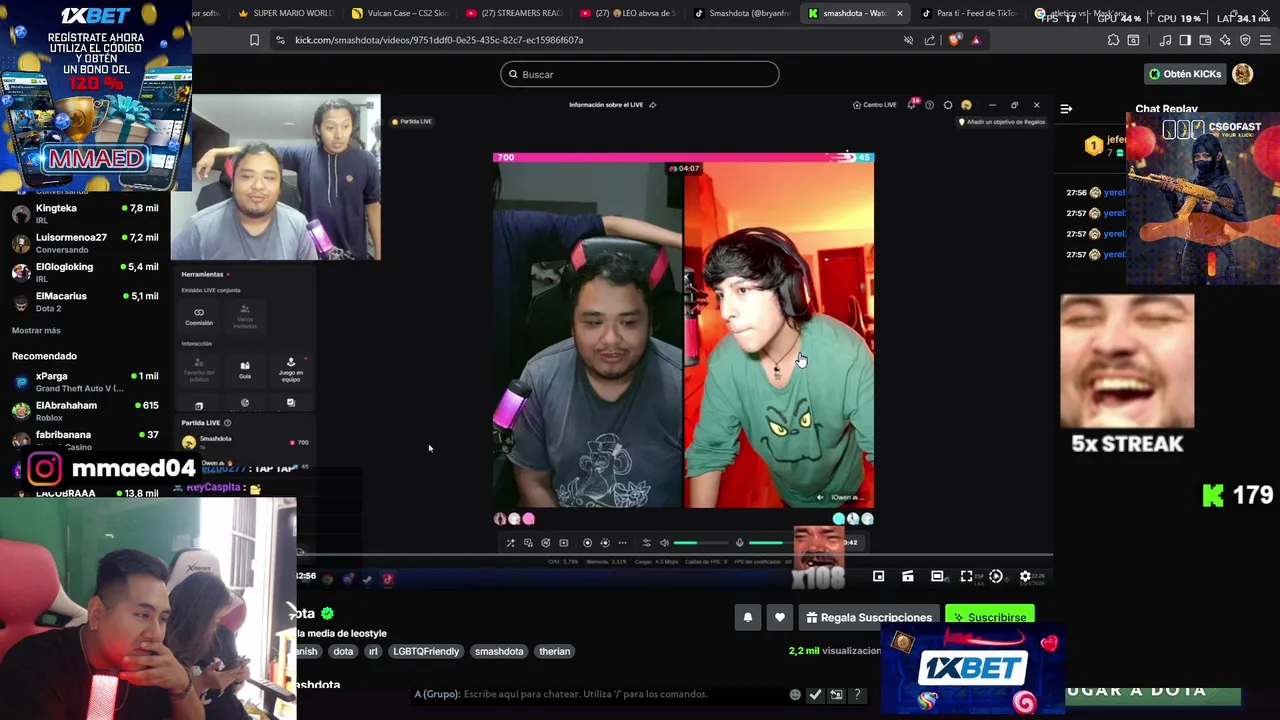Open recommended channel xParga
Viewport: 1280px width, 720px height.
coord(85,382)
